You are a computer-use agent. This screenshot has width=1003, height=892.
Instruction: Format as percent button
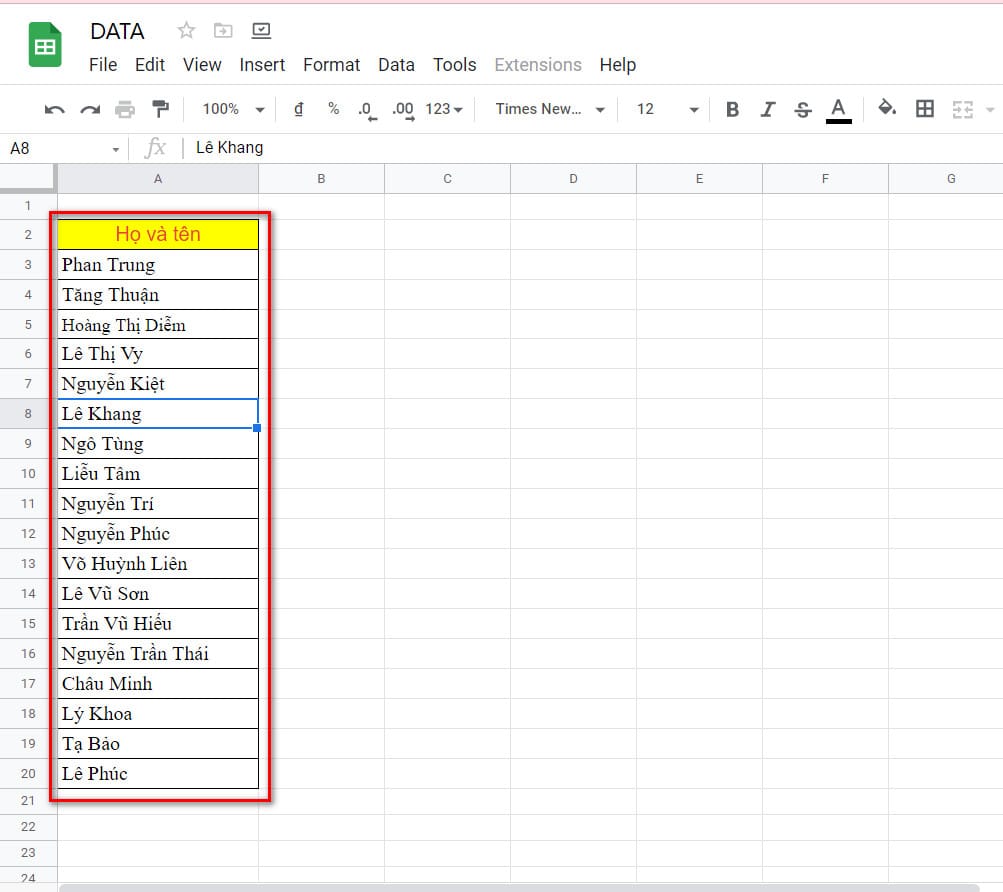point(333,109)
